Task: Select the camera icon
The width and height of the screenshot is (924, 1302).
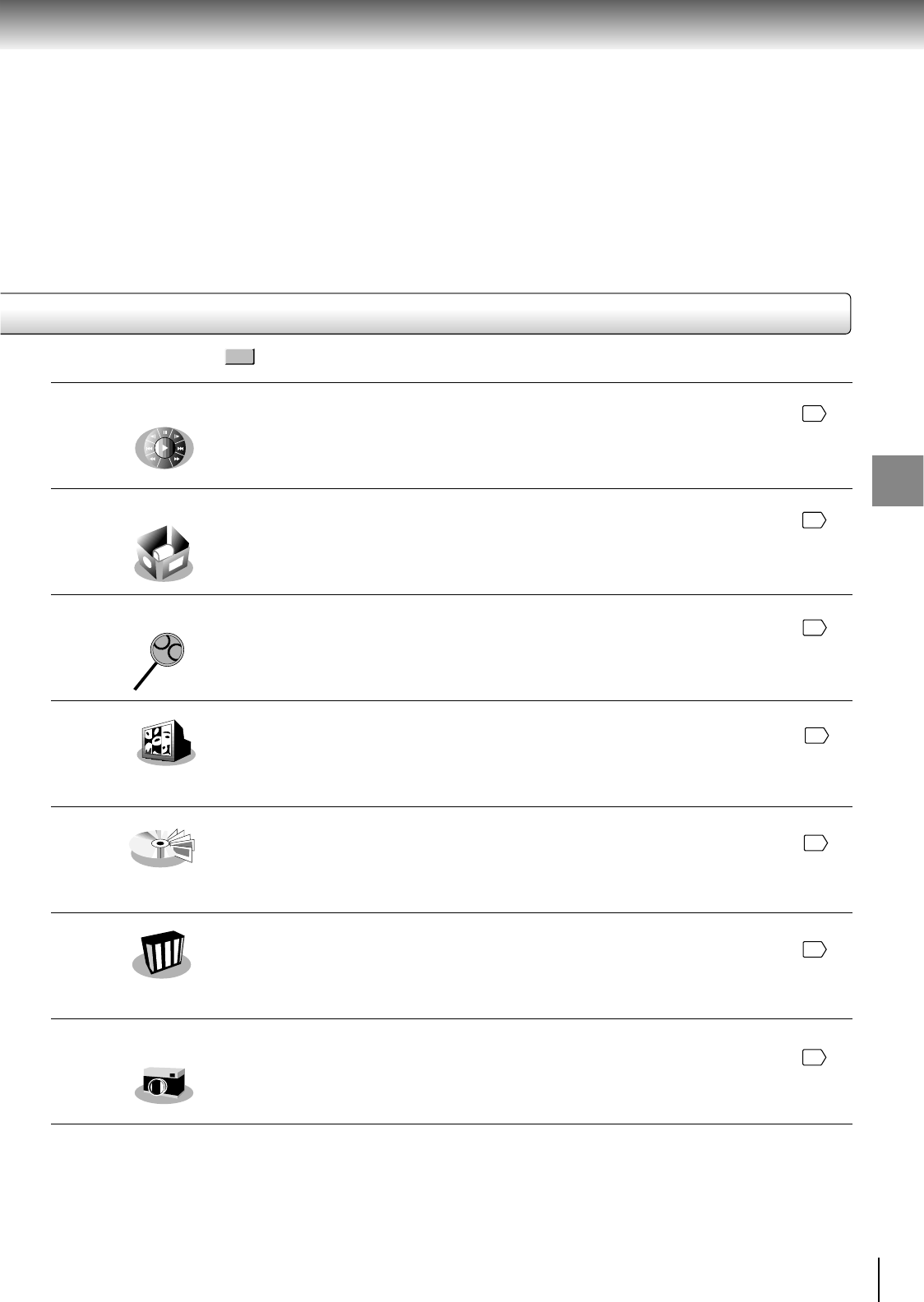Action: 164,1083
